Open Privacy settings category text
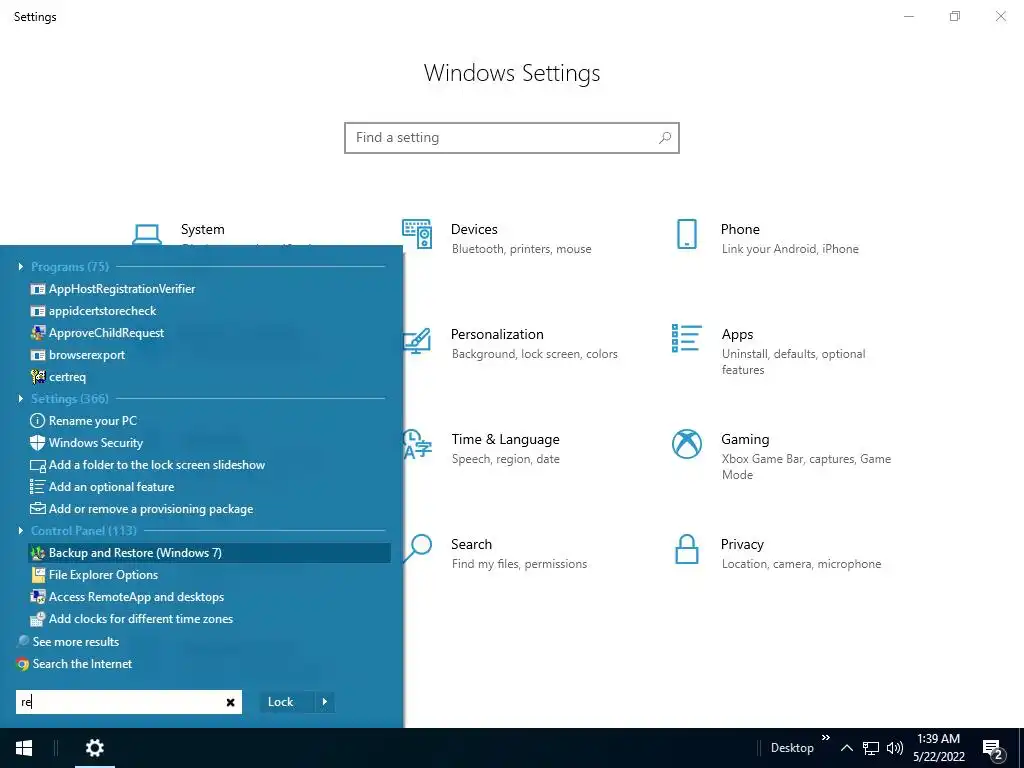This screenshot has height=768, width=1024. pyautogui.click(x=742, y=545)
